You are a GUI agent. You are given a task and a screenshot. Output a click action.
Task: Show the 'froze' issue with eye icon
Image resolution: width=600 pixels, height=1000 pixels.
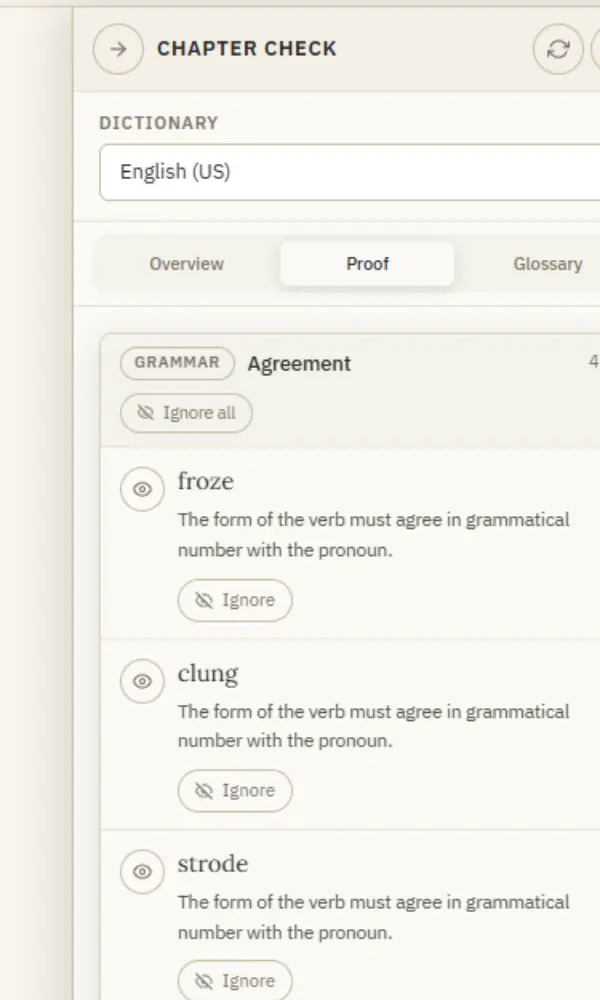click(x=142, y=489)
